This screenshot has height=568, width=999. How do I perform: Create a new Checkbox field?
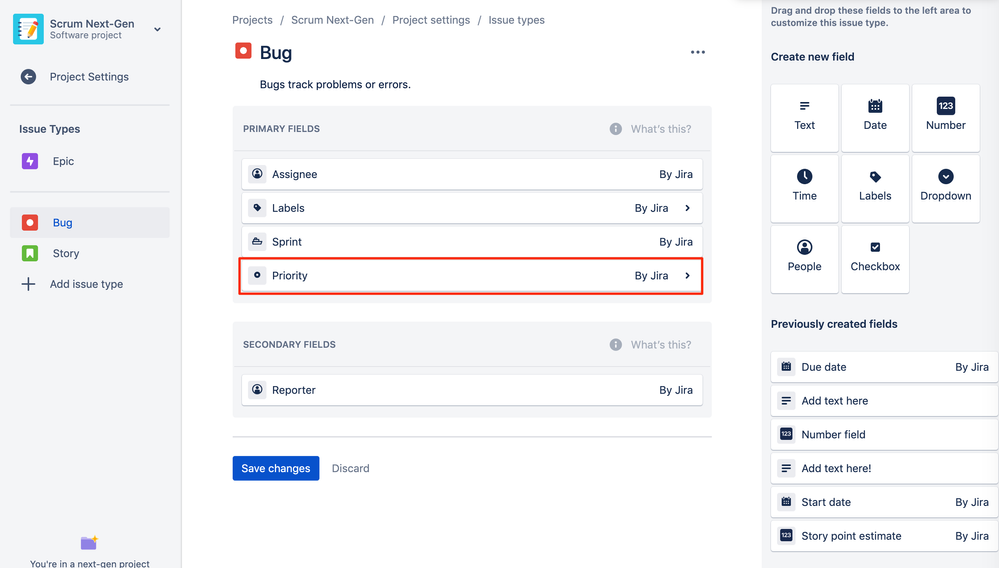point(875,259)
